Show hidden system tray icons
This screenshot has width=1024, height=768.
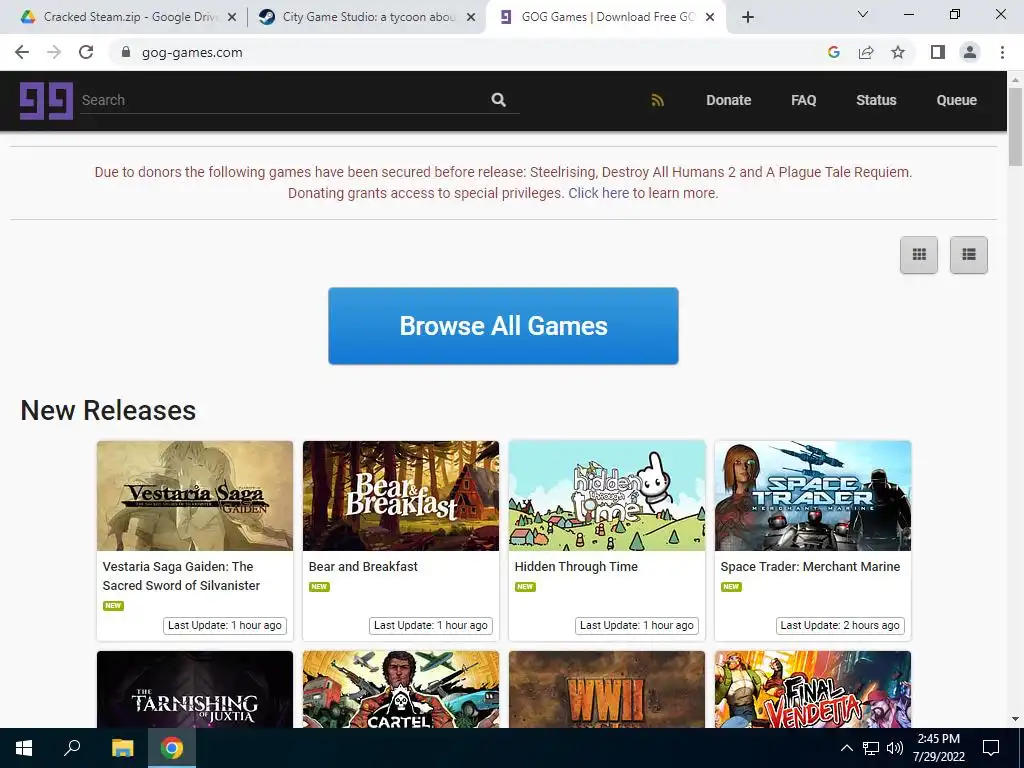pos(846,748)
